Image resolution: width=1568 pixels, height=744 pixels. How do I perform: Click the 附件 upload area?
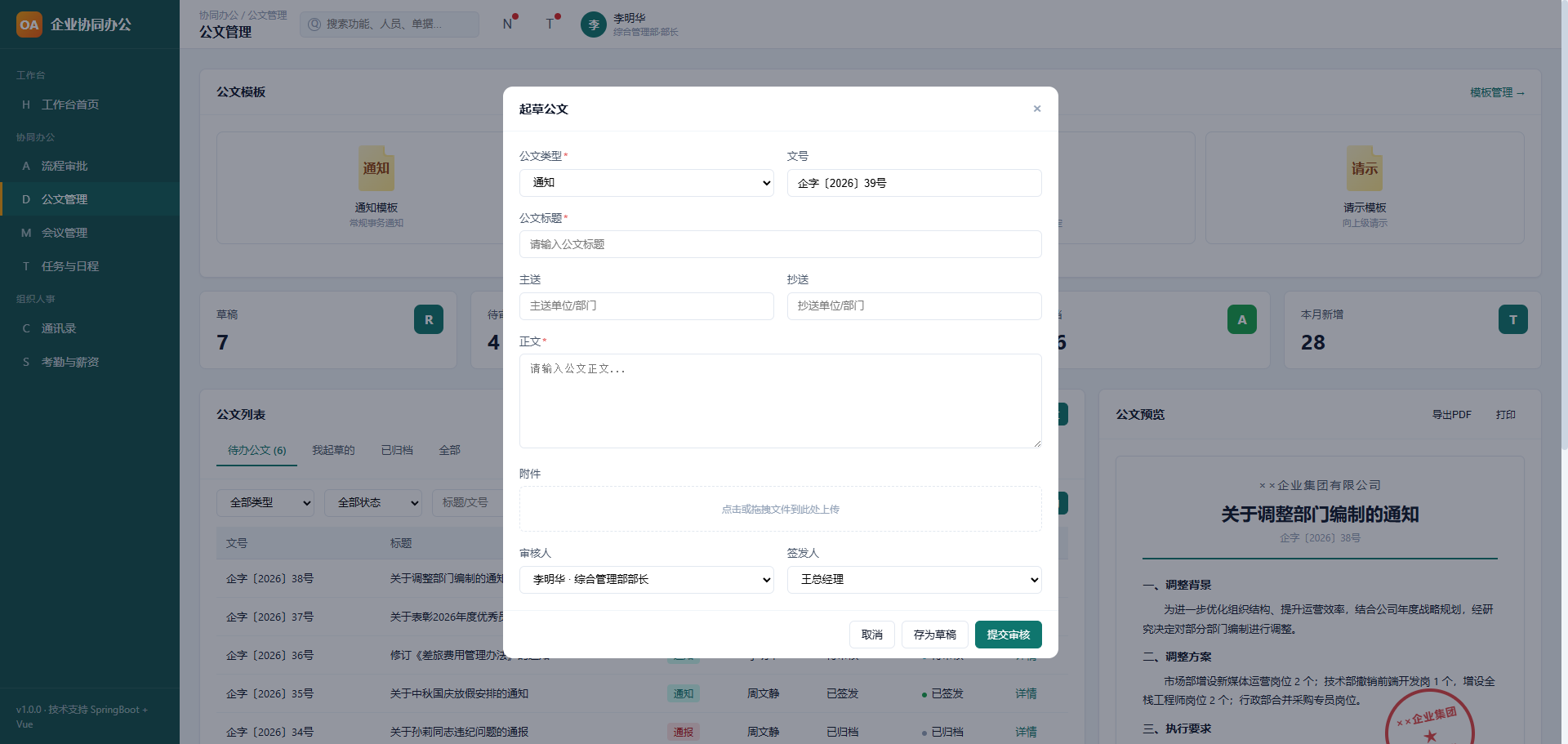781,510
